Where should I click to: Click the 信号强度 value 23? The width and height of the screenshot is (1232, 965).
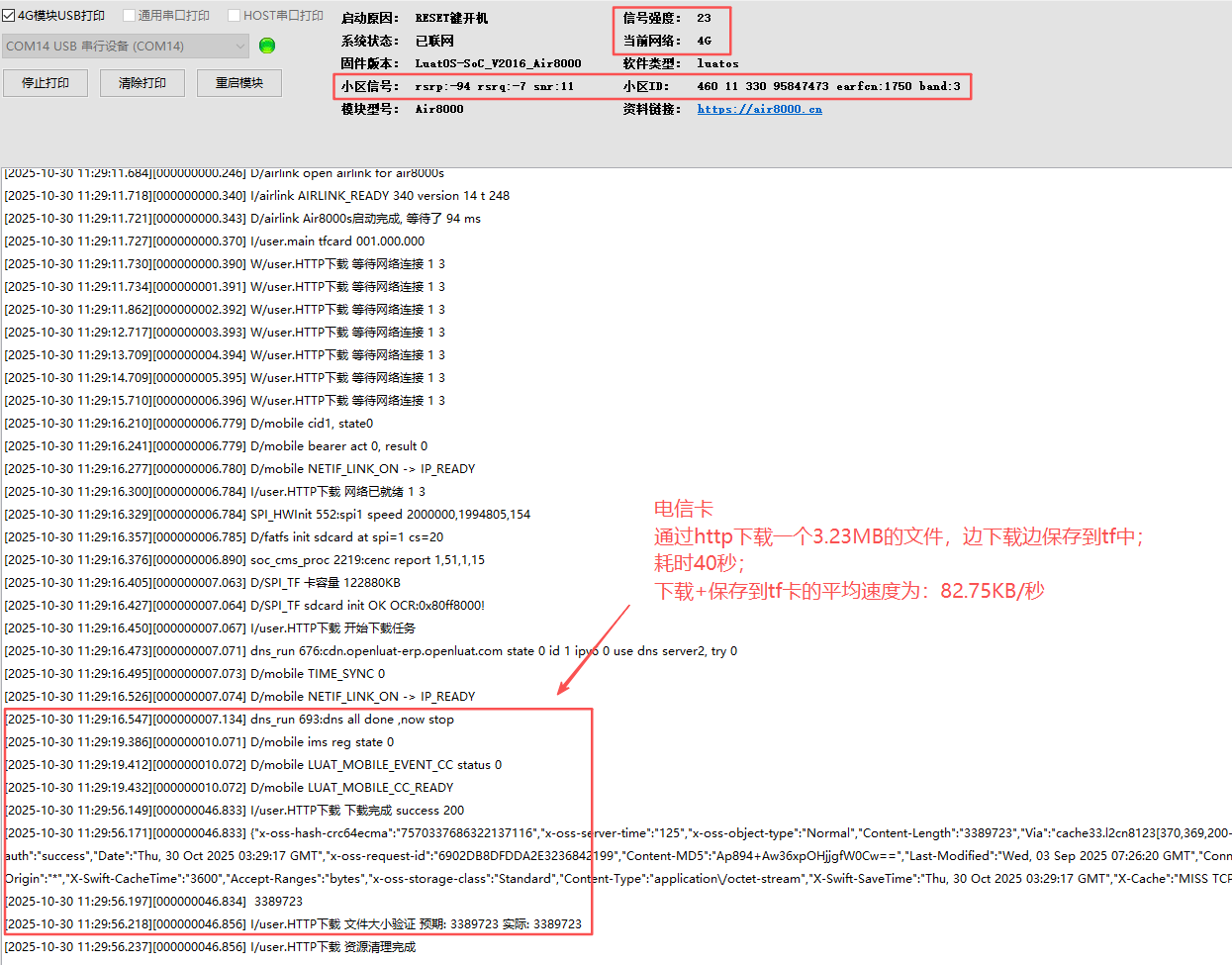coord(704,18)
